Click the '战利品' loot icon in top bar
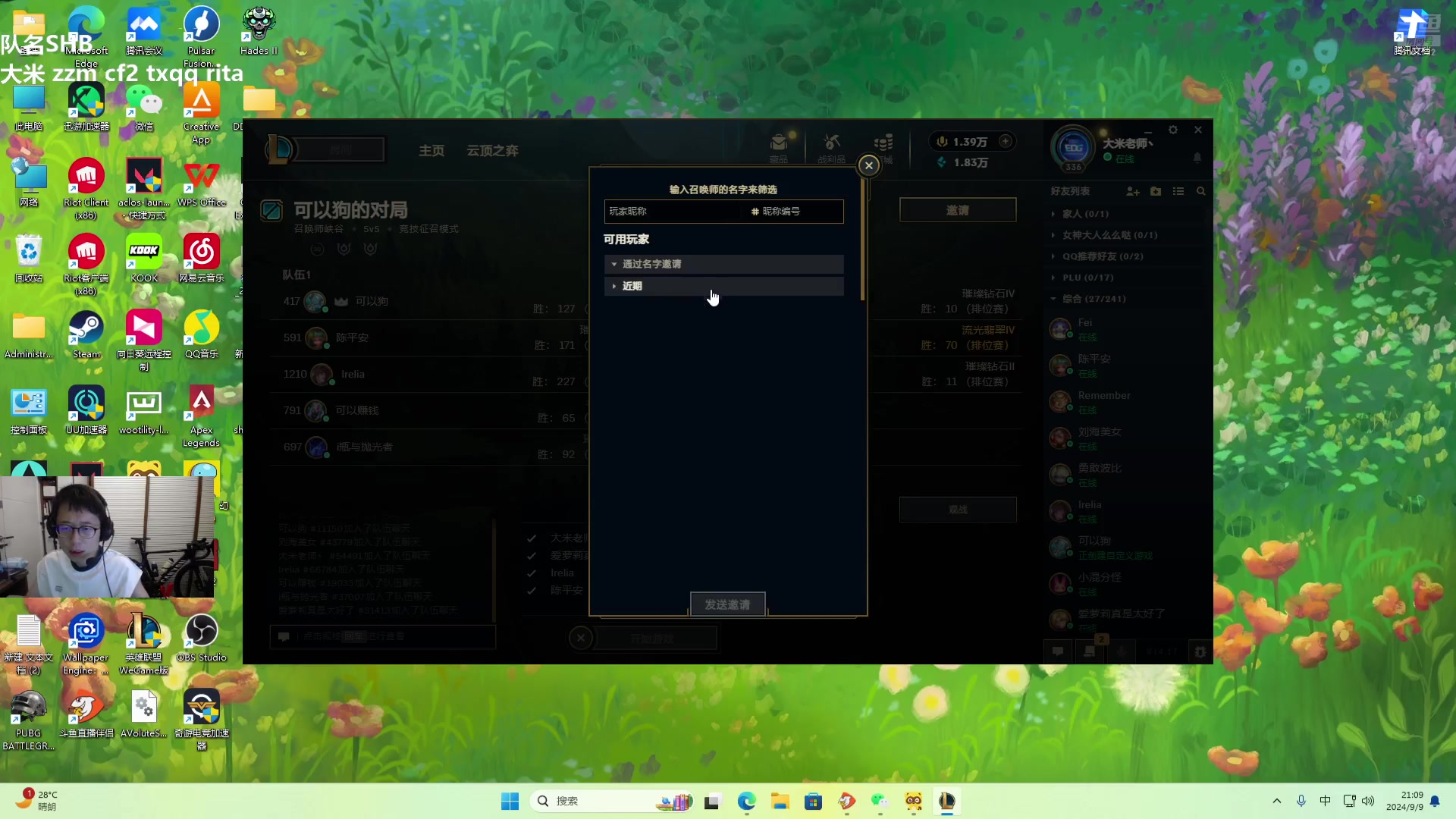The image size is (1456, 819). click(x=831, y=148)
